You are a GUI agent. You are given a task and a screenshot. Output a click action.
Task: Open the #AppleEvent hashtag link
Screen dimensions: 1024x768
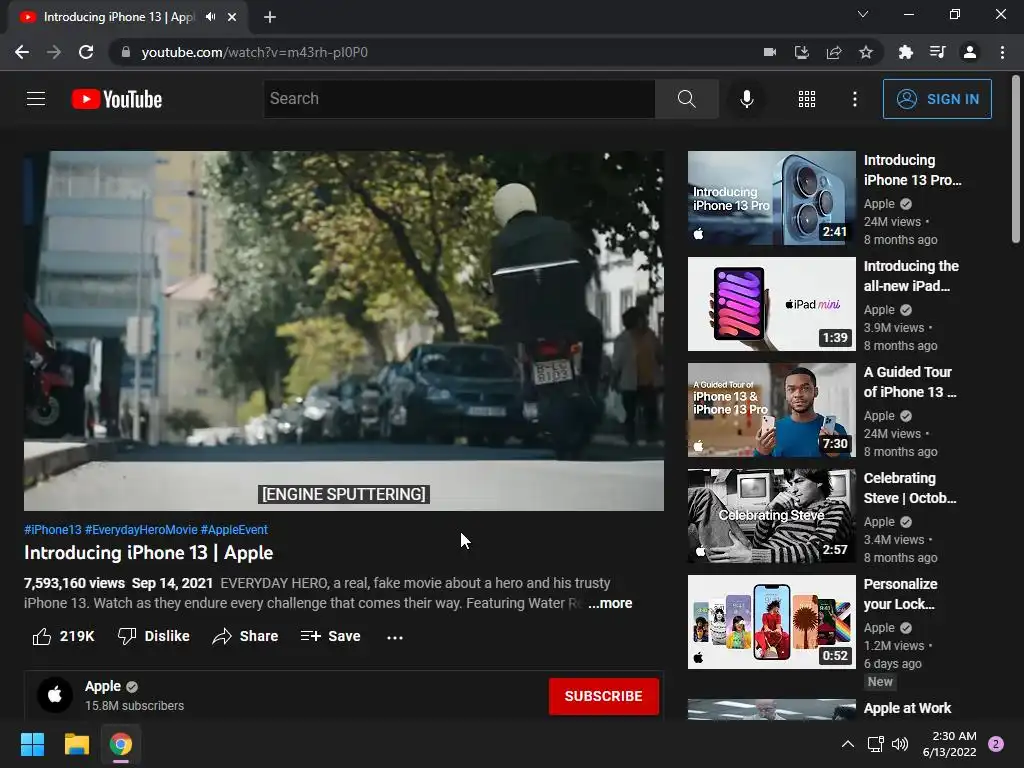click(234, 530)
